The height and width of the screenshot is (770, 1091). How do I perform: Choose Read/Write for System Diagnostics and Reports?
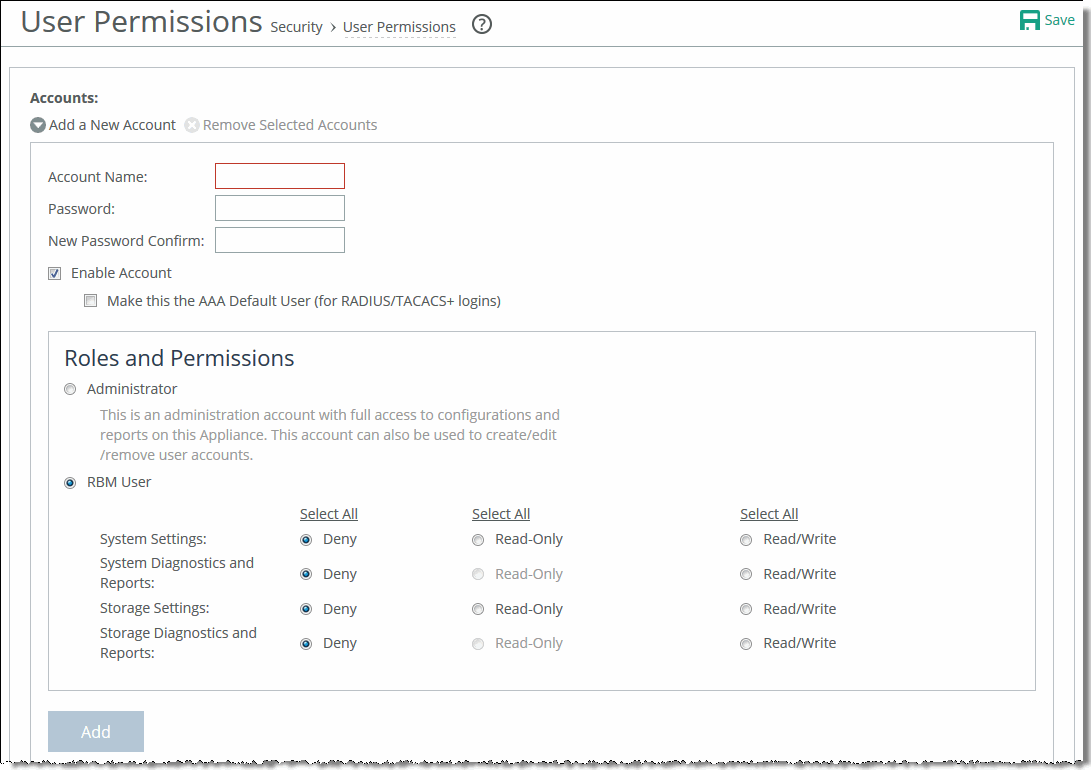coord(745,573)
